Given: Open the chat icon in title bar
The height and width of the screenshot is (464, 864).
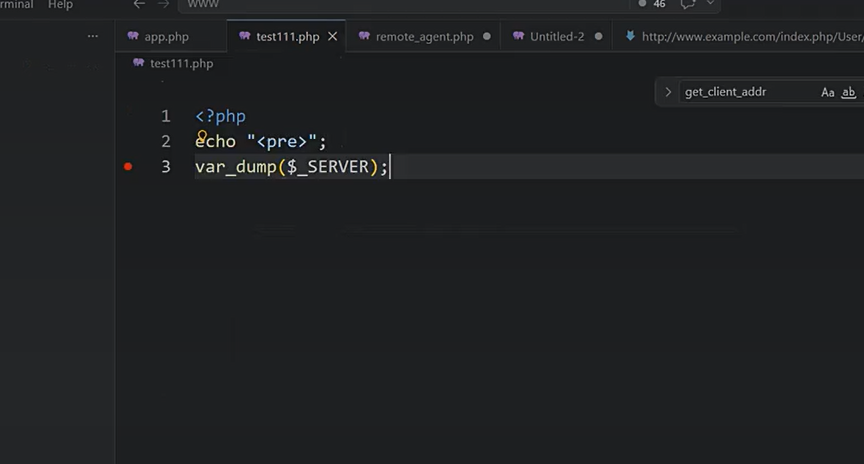Looking at the screenshot, I should point(687,4).
